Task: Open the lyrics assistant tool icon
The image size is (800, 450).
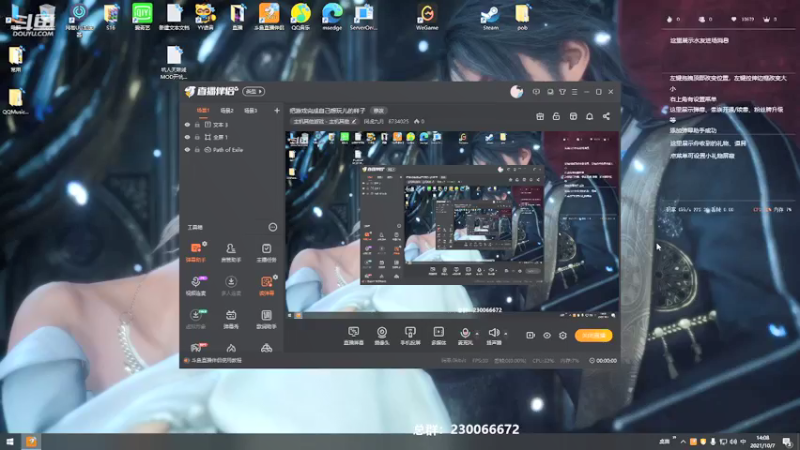Action: click(x=266, y=319)
